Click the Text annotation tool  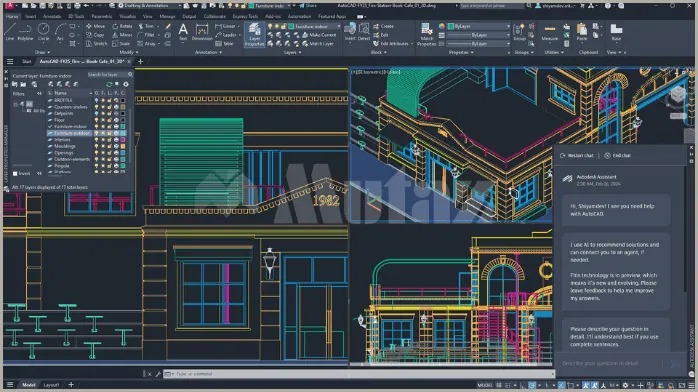[183, 32]
